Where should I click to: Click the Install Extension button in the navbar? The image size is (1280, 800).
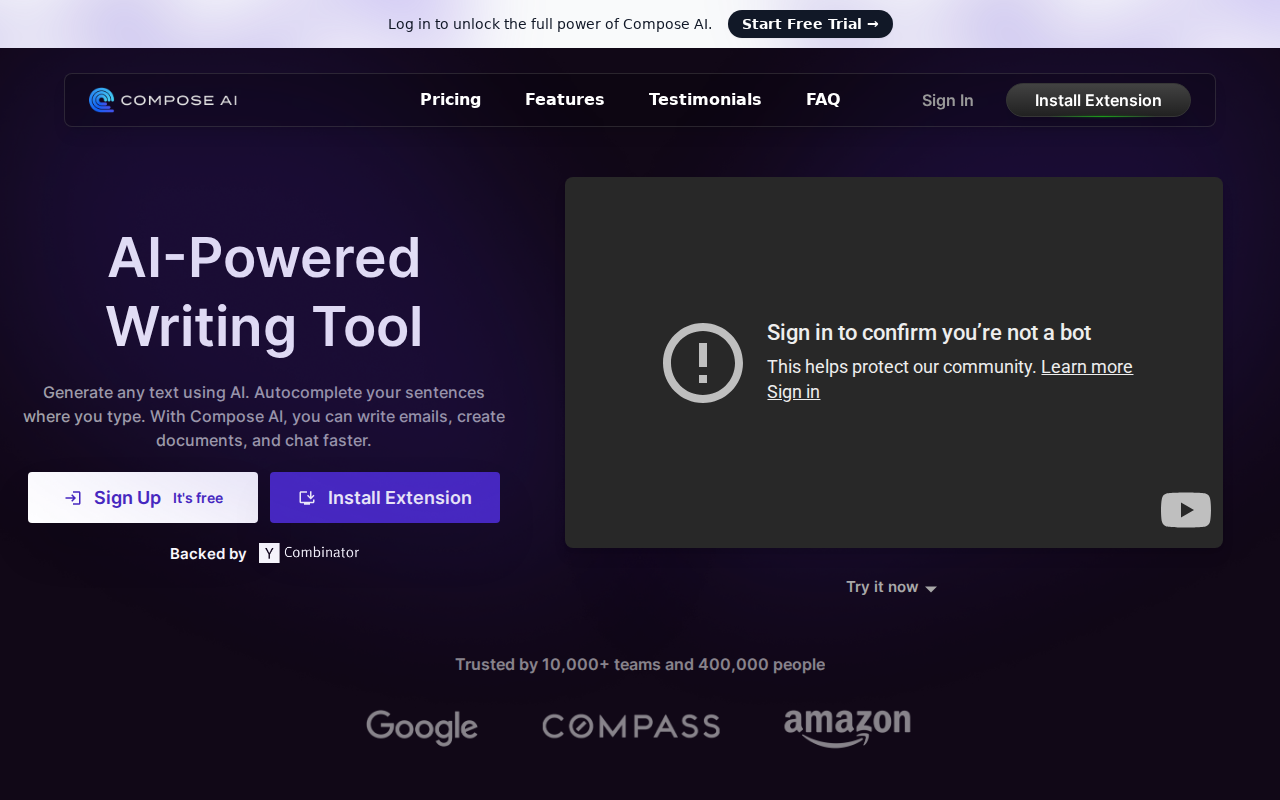point(1098,100)
